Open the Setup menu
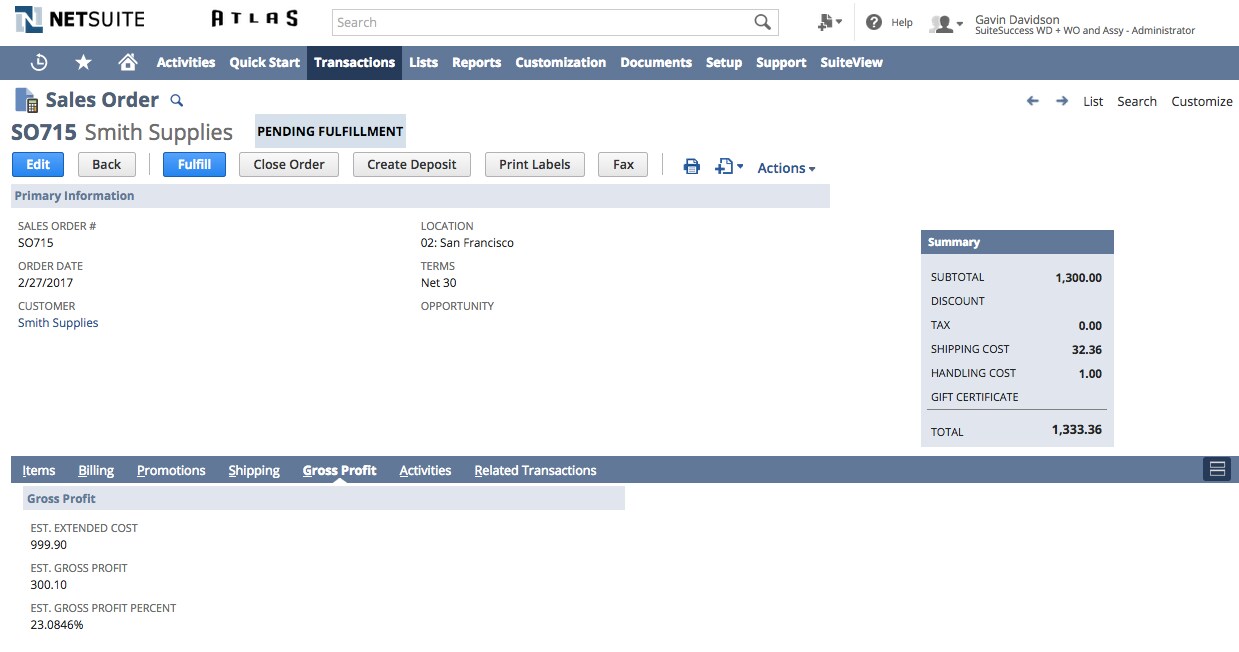 click(x=724, y=62)
